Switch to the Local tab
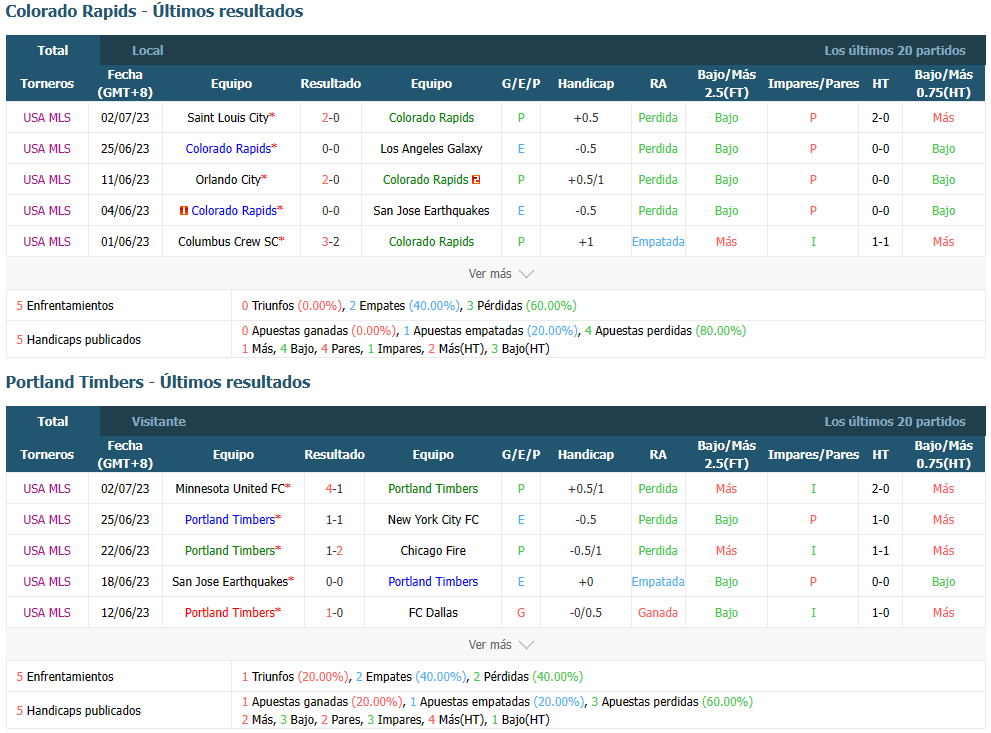 147,51
